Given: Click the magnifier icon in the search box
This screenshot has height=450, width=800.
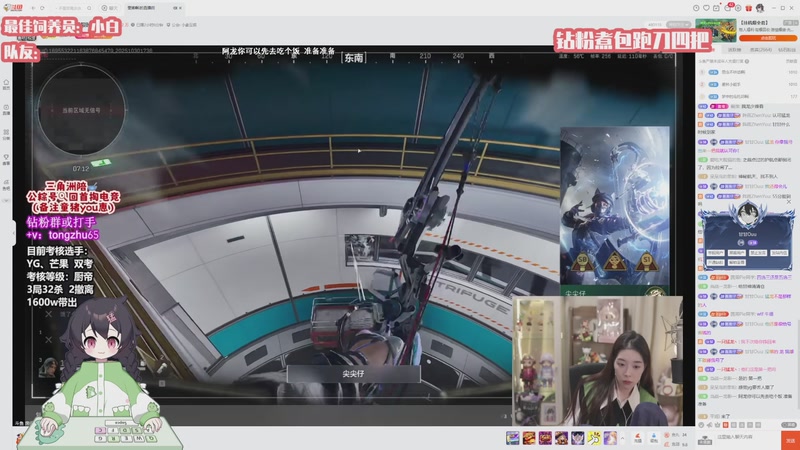Looking at the screenshot, I should pyautogui.click(x=89, y=8).
